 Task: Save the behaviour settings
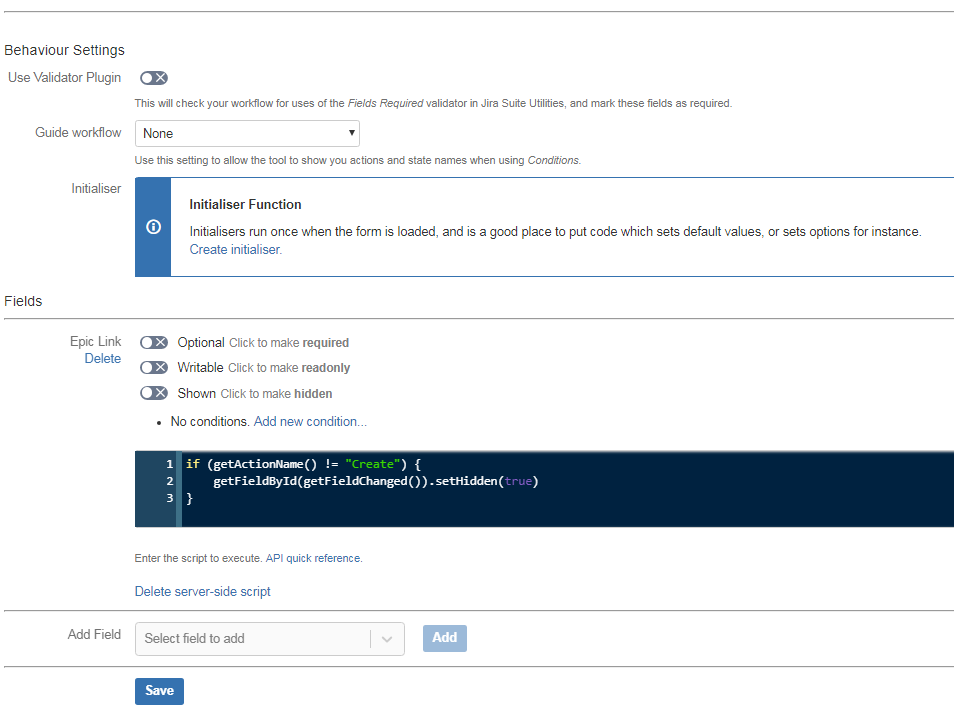pyautogui.click(x=159, y=691)
